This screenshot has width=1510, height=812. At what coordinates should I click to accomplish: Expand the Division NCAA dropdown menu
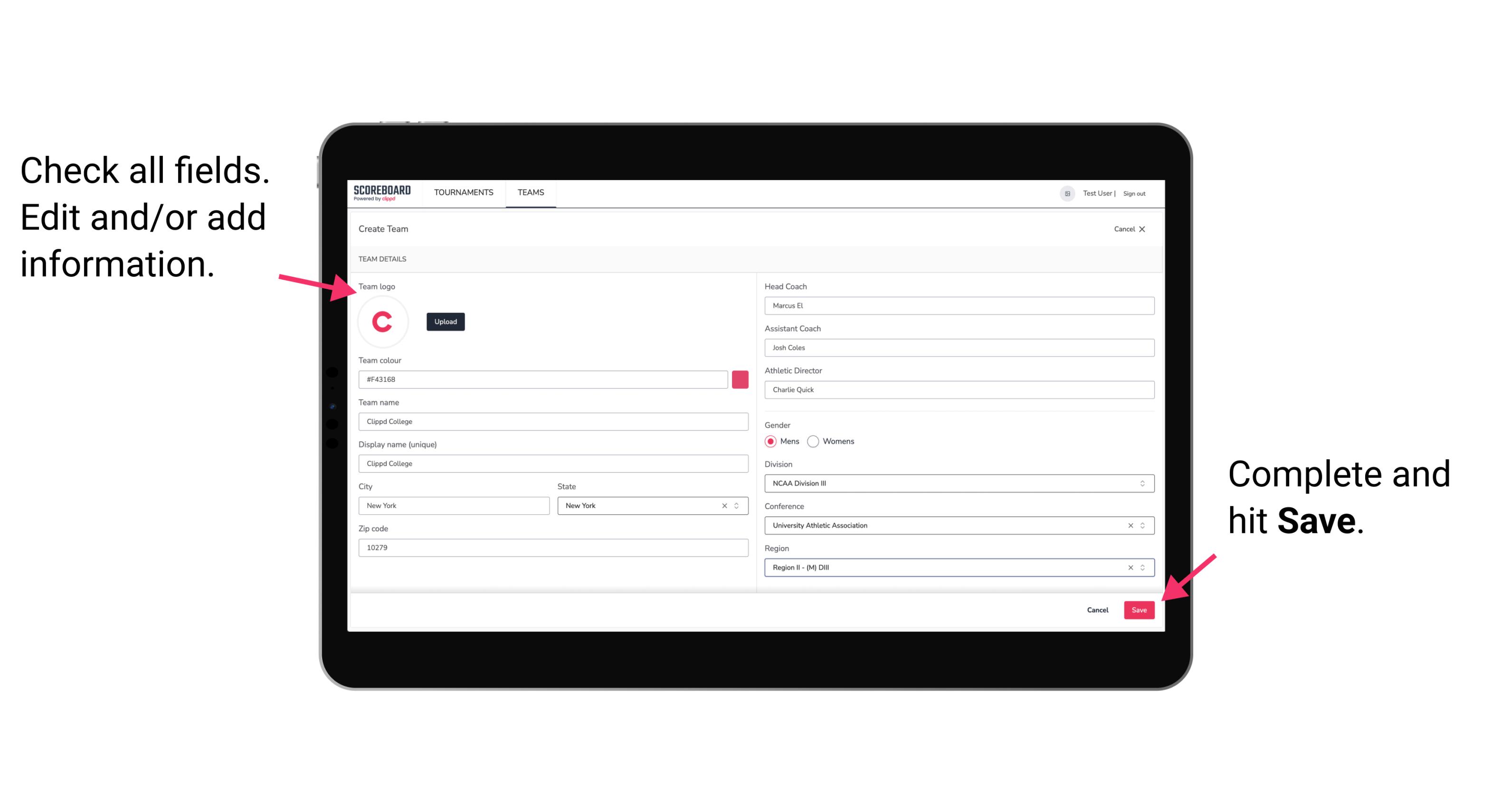pos(1143,483)
